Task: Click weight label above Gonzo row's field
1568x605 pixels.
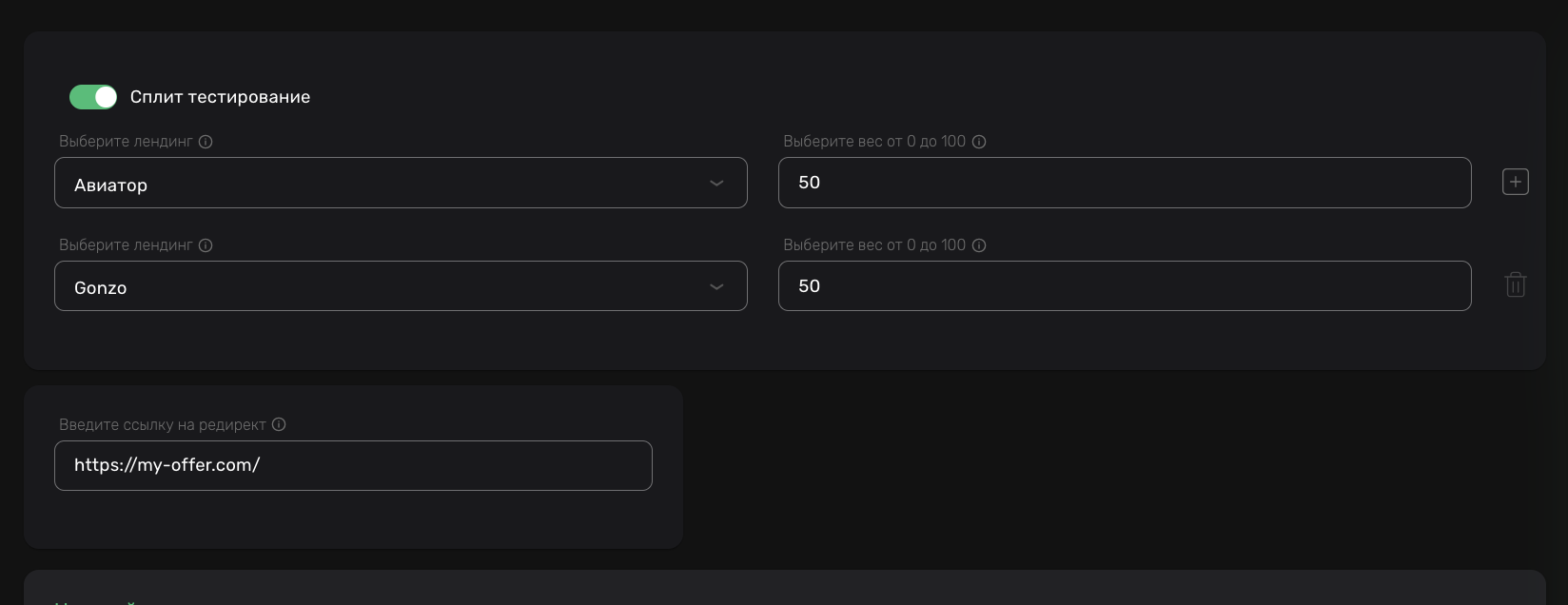Action: pos(873,245)
